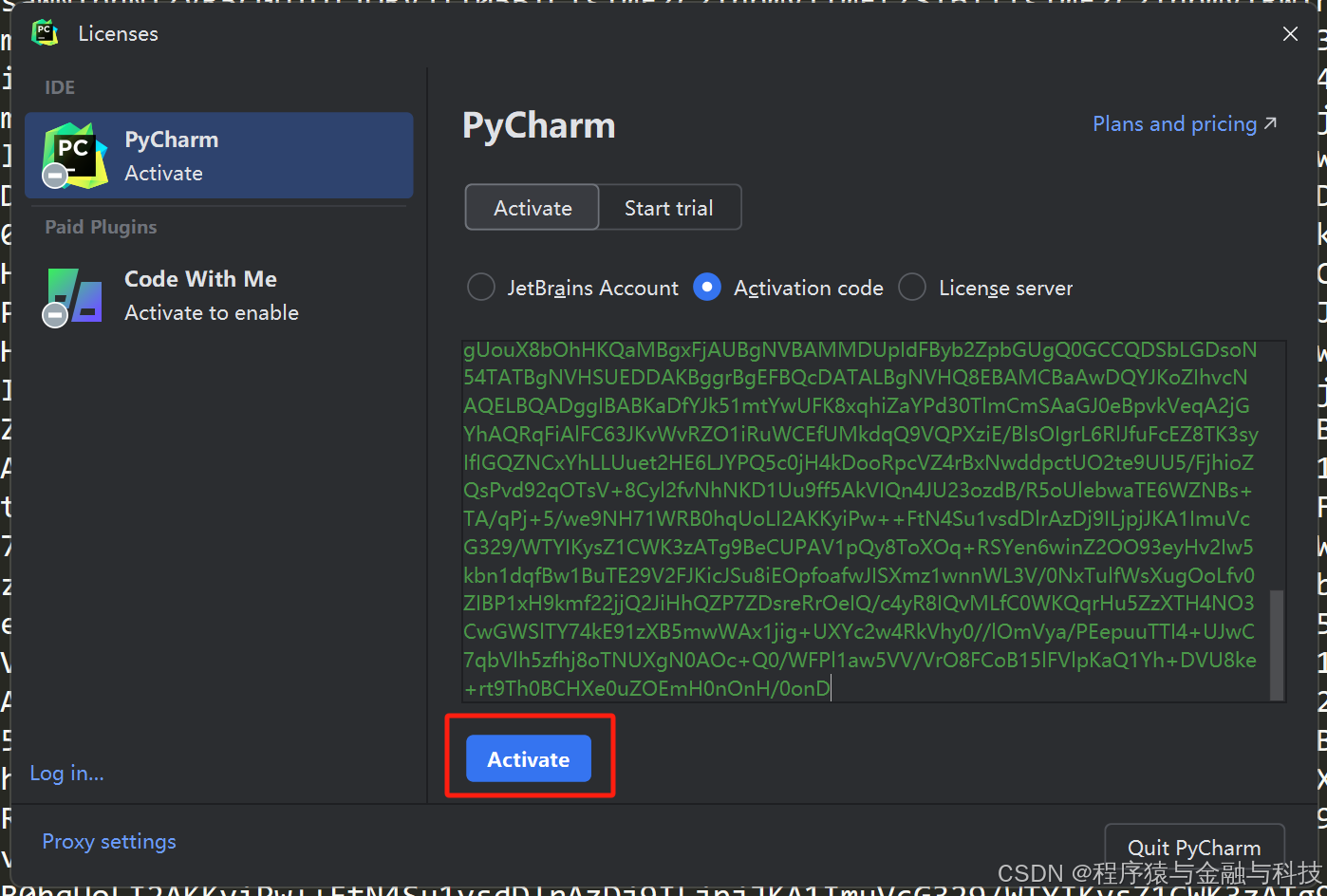Switch to the Start trial tab
The image size is (1327, 896).
point(669,208)
